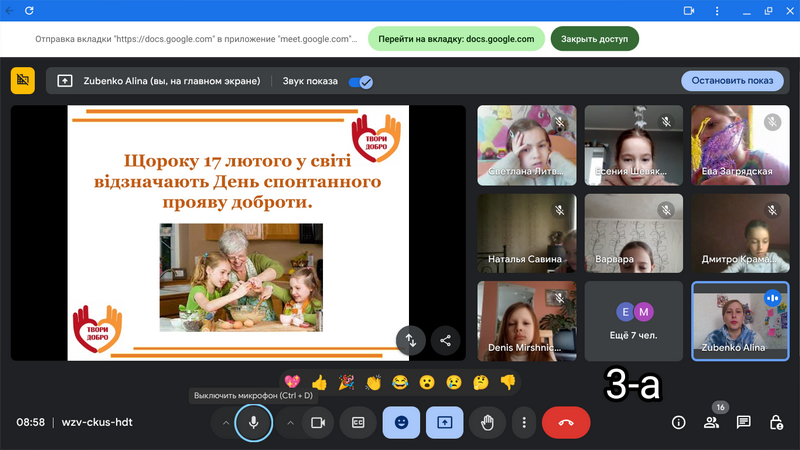Open host controls lock icon
The image size is (800, 450).
776,422
